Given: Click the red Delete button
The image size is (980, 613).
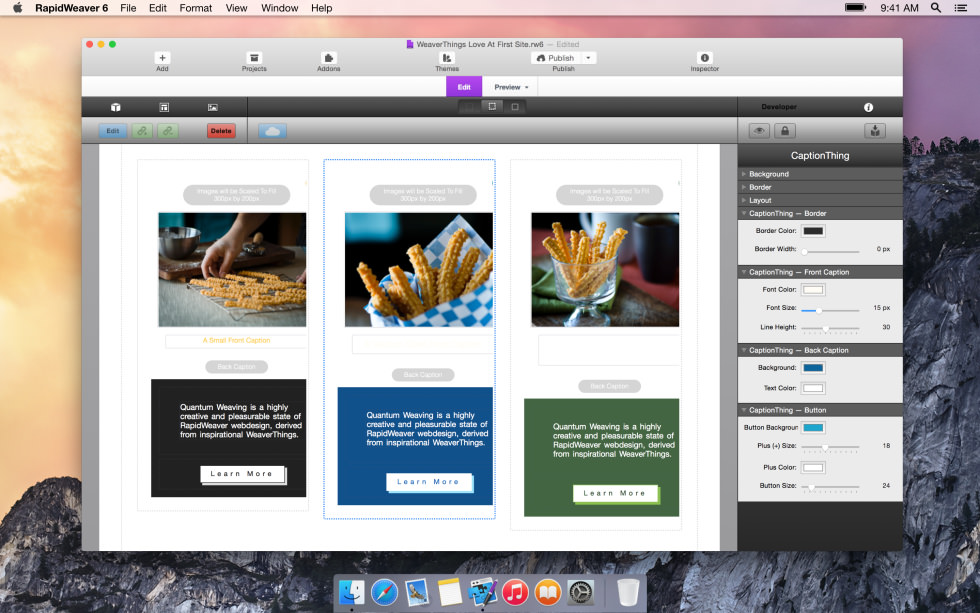Looking at the screenshot, I should coord(221,131).
